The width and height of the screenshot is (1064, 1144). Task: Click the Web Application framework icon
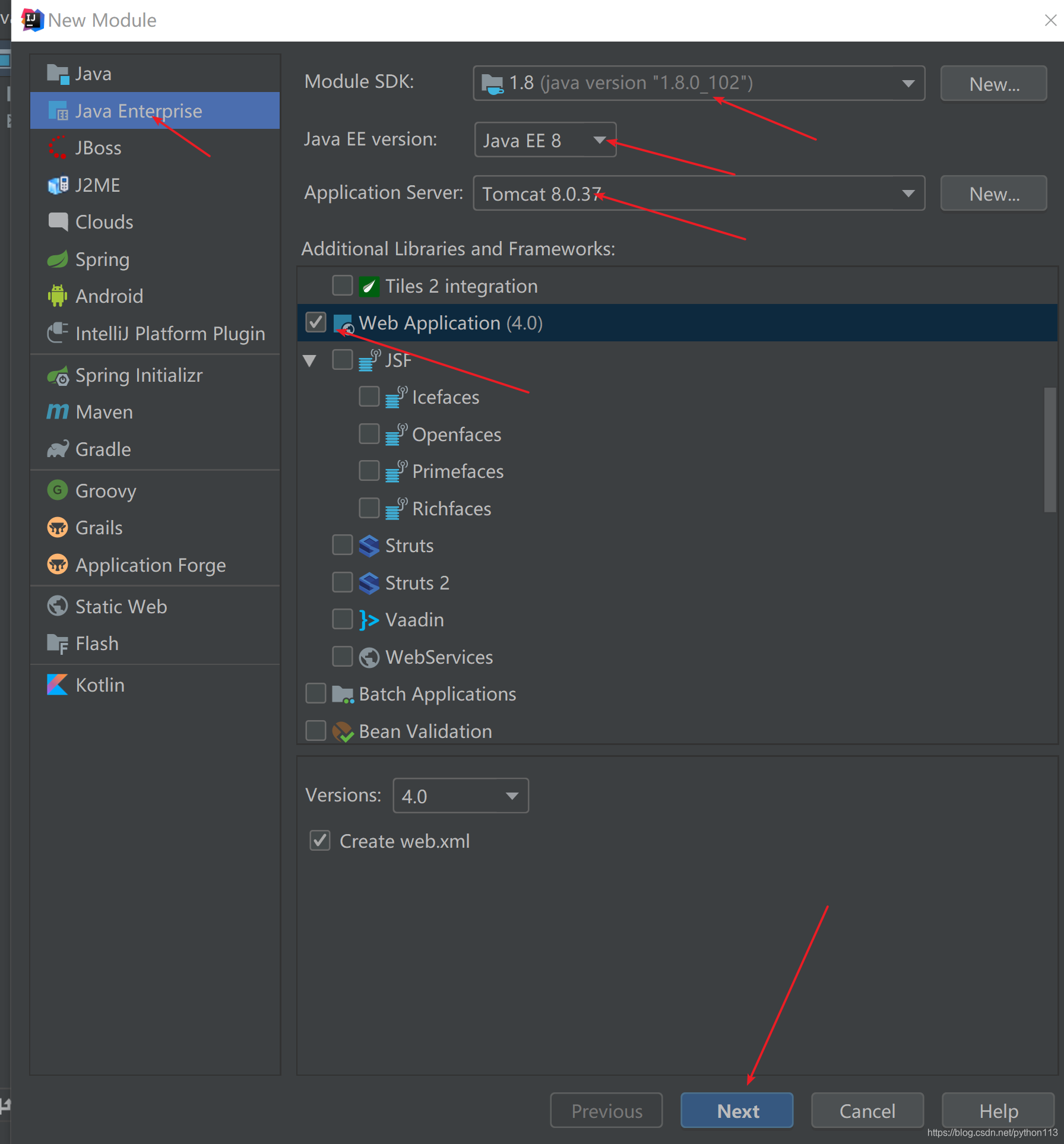click(x=344, y=324)
